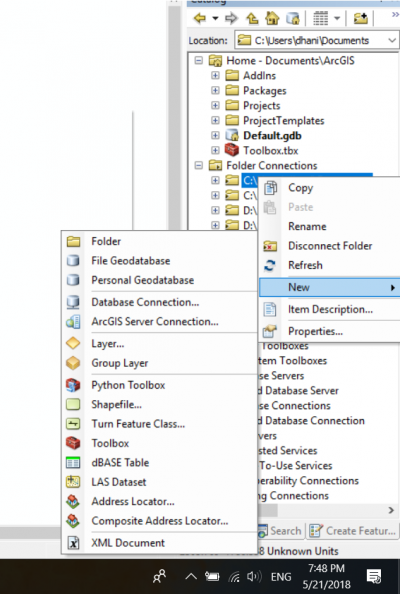Open the Action Center notification icon

point(374,577)
